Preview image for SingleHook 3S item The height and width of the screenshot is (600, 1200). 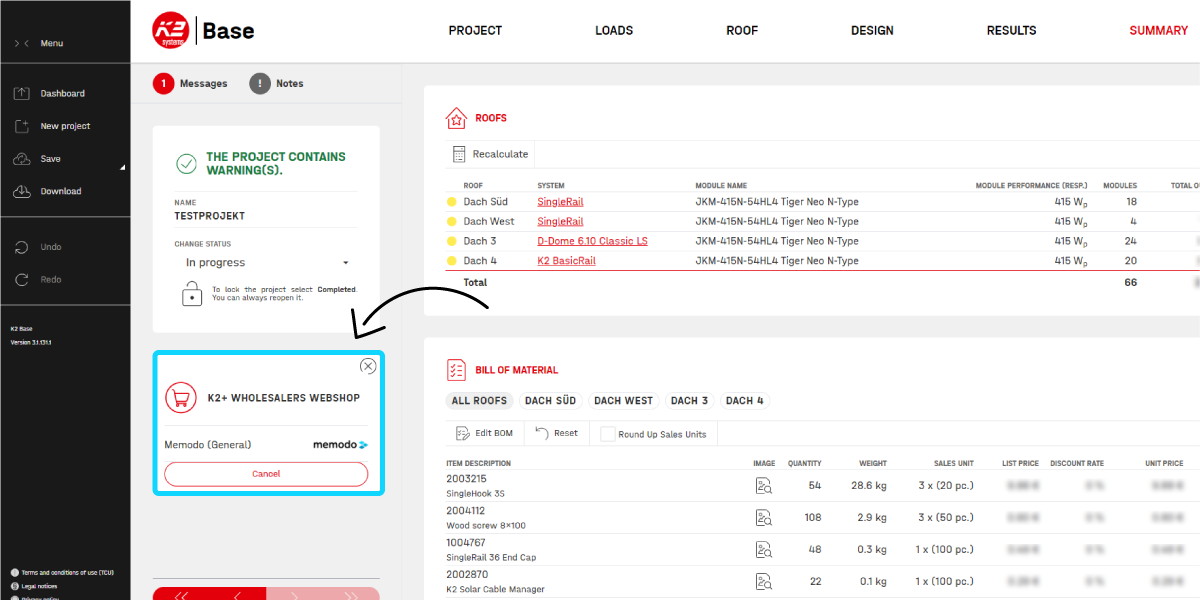click(764, 486)
